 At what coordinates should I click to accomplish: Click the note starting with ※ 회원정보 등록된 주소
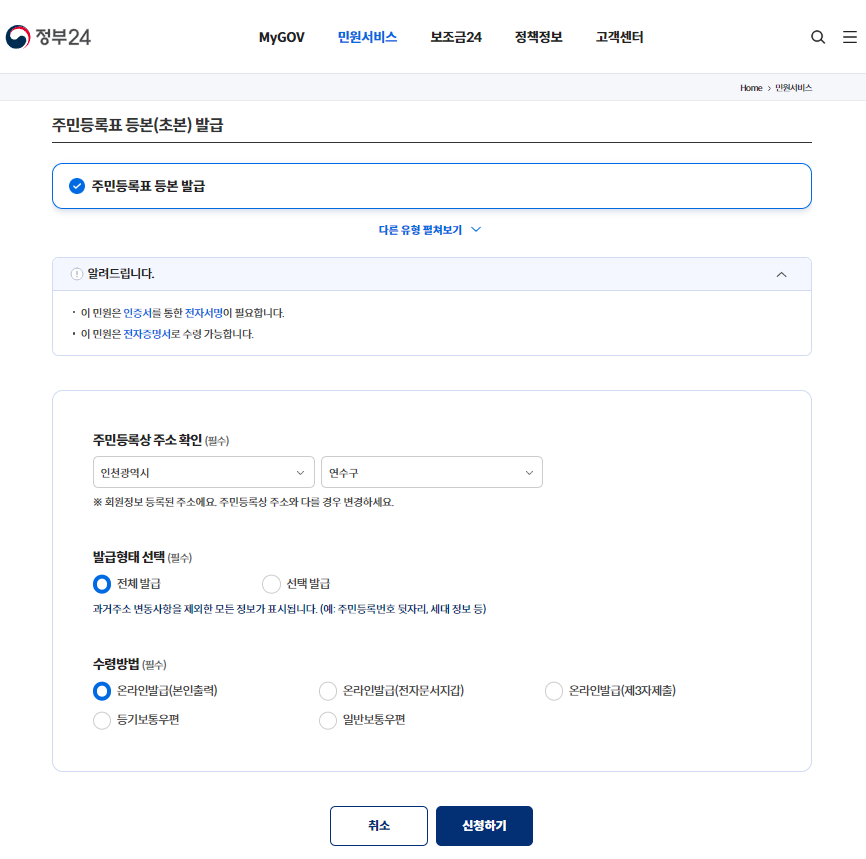point(244,502)
